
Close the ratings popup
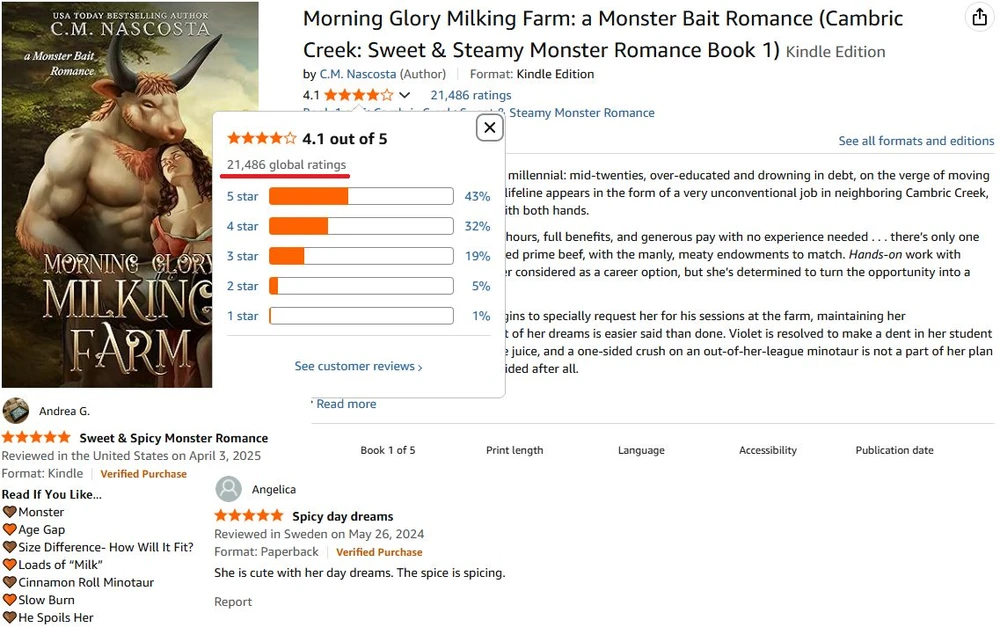coord(489,127)
